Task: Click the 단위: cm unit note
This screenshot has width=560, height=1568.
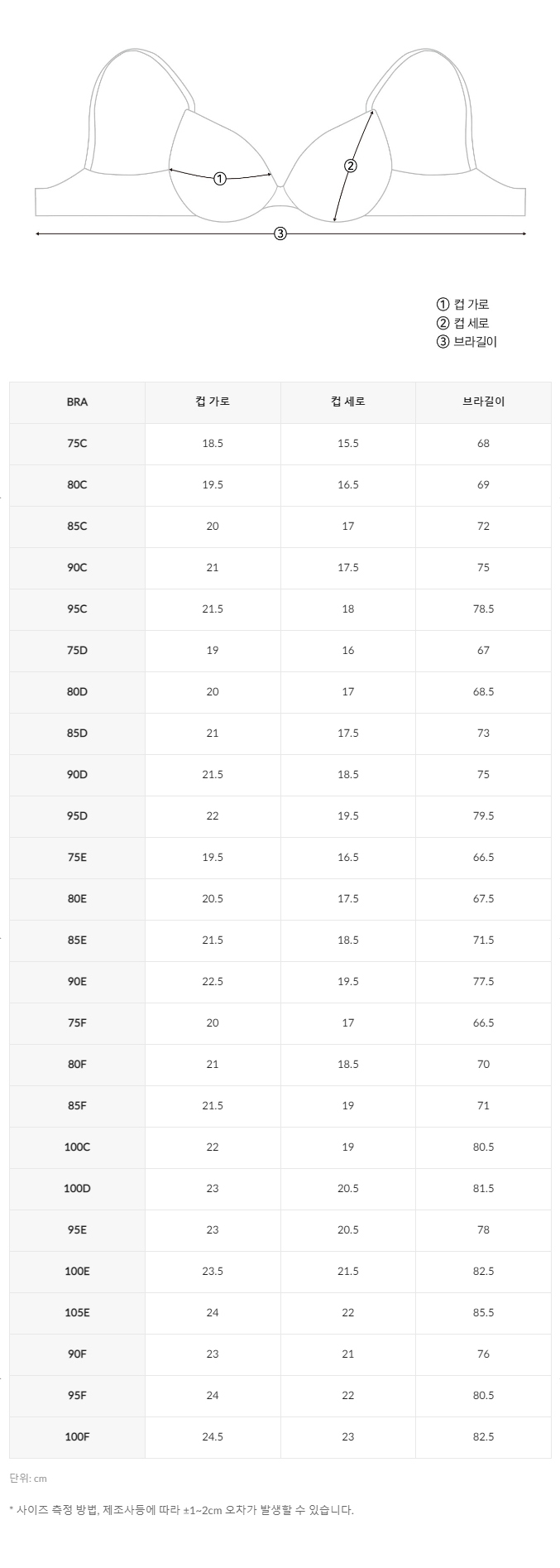Action: point(29,1478)
